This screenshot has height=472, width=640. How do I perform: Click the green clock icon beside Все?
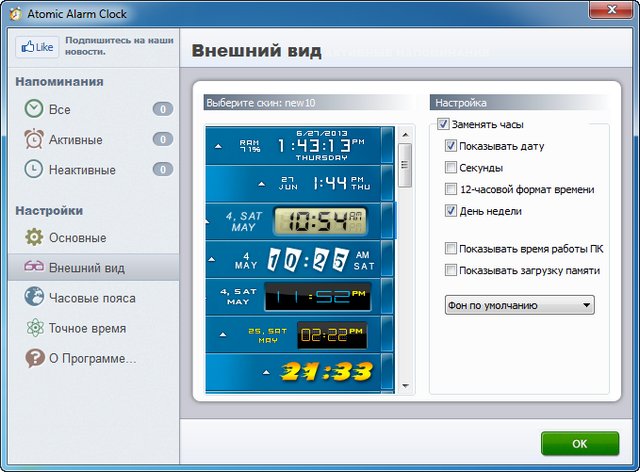coord(34,109)
